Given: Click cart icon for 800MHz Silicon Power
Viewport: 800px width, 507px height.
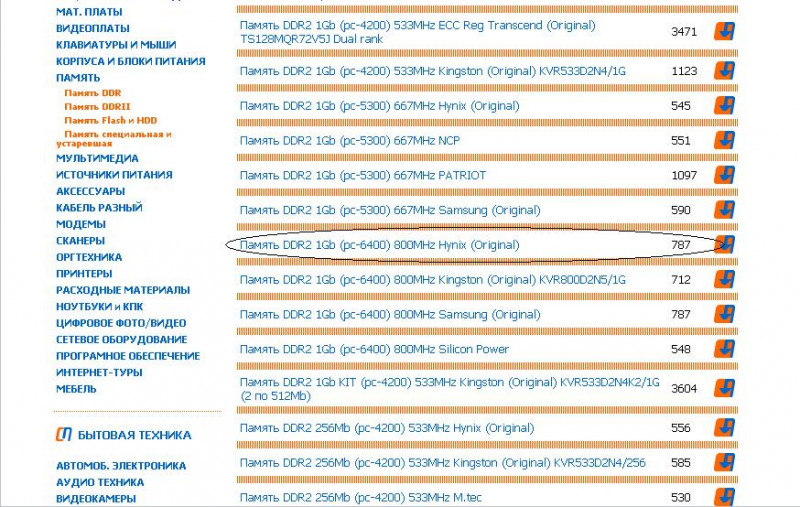Looking at the screenshot, I should pos(724,350).
